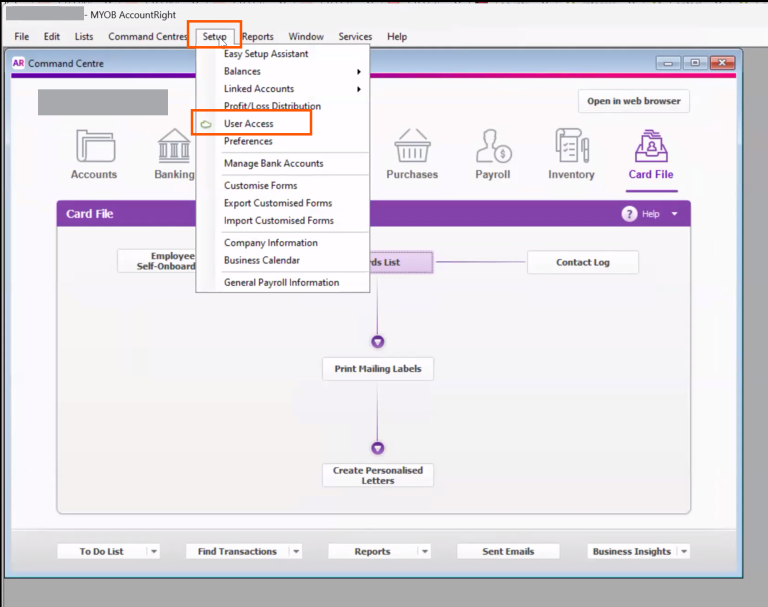Click the Cards List button
The height and width of the screenshot is (607, 768).
click(x=401, y=262)
